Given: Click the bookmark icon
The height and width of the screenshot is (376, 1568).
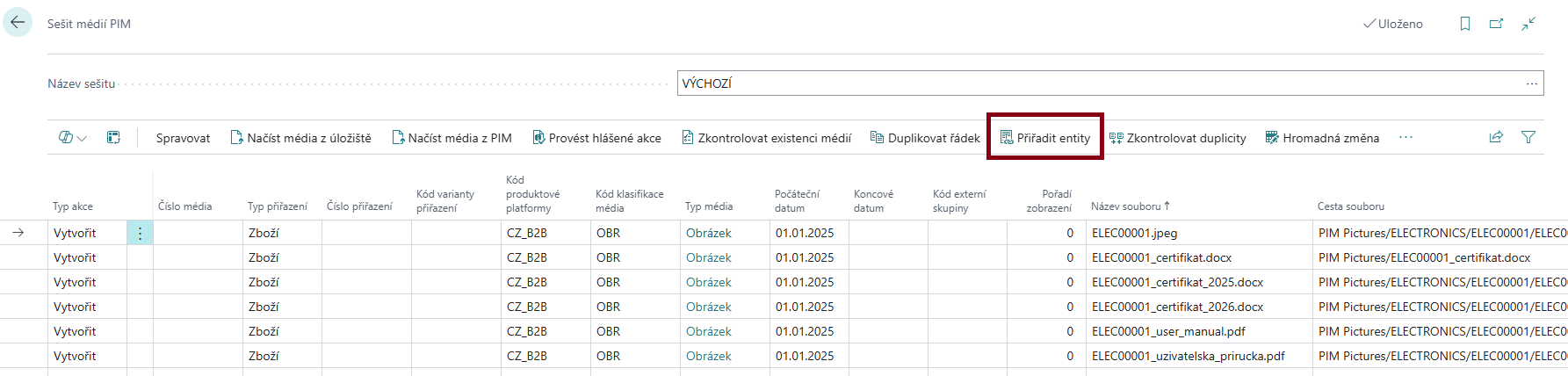Looking at the screenshot, I should click(x=1464, y=24).
